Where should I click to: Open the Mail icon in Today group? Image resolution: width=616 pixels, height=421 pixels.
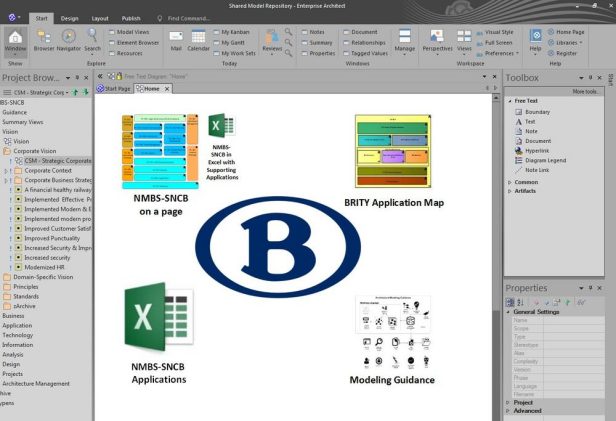pyautogui.click(x=176, y=38)
